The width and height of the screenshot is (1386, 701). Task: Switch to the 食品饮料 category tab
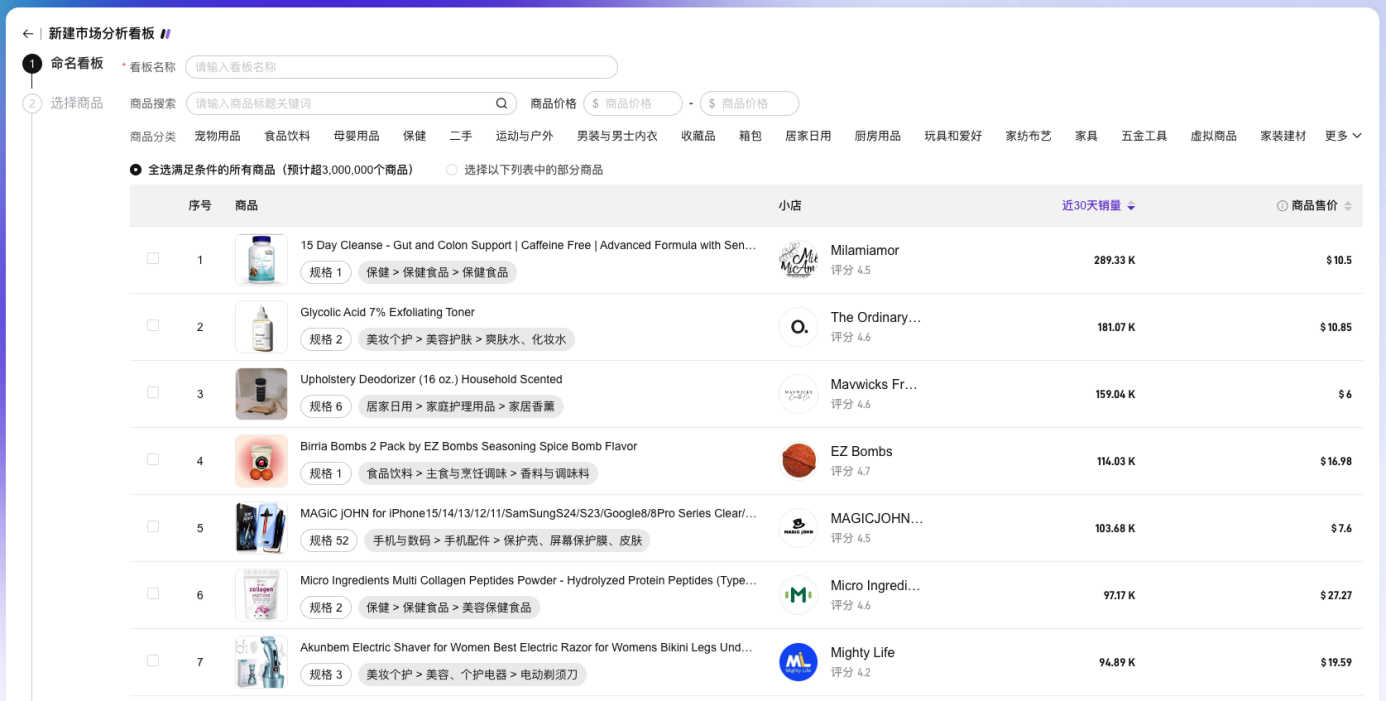click(287, 135)
